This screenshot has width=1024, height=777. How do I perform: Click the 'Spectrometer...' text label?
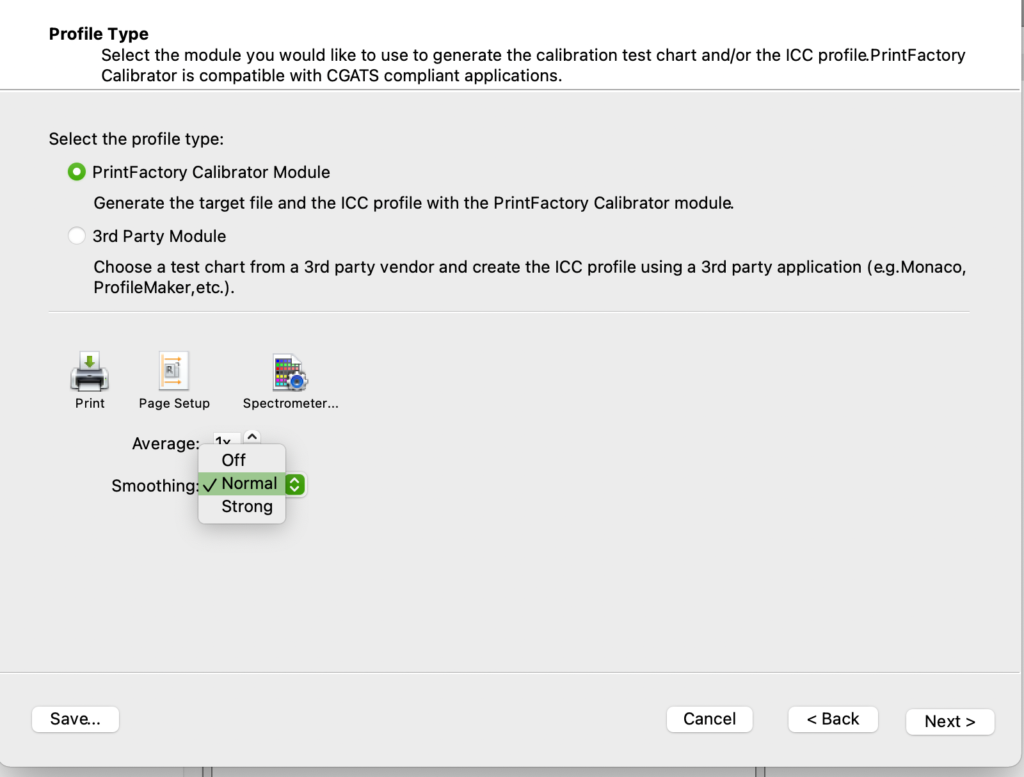(x=291, y=404)
